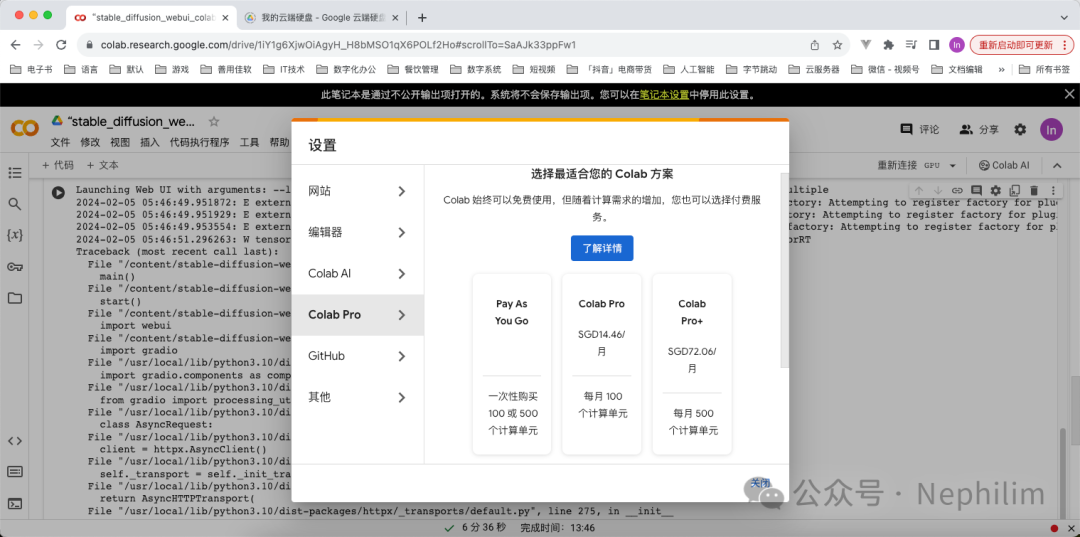This screenshot has width=1080, height=537.
Task: Open more cell actions three-dot menu
Action: pyautogui.click(x=1052, y=190)
